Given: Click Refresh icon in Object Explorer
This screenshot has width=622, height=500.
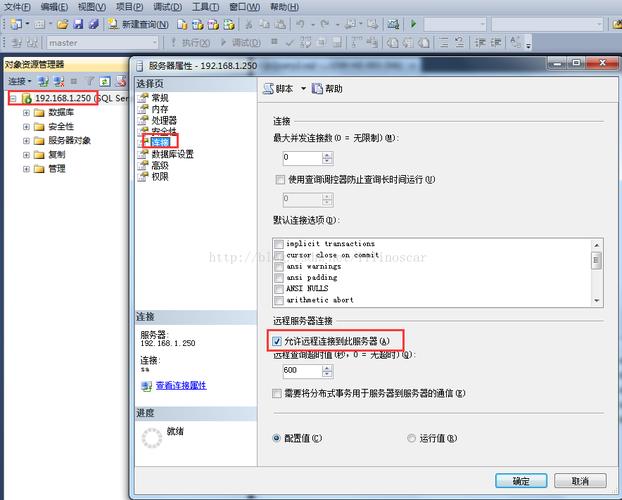Looking at the screenshot, I should 105,81.
